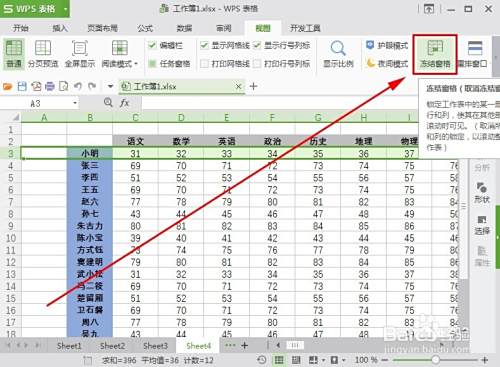Click the horizontal scrollbar thumb
The height and width of the screenshot is (367, 500).
pyautogui.click(x=295, y=345)
